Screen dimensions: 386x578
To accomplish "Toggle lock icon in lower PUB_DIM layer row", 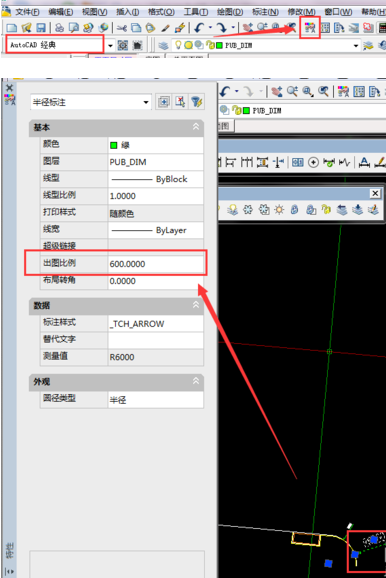I will pos(236,110).
